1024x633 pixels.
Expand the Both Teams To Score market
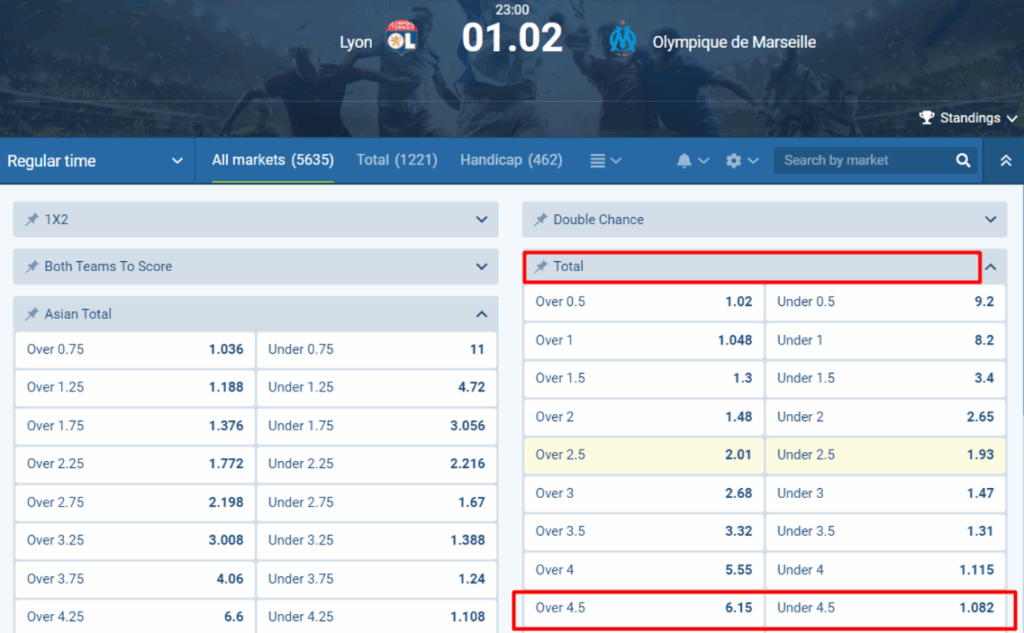pos(481,267)
